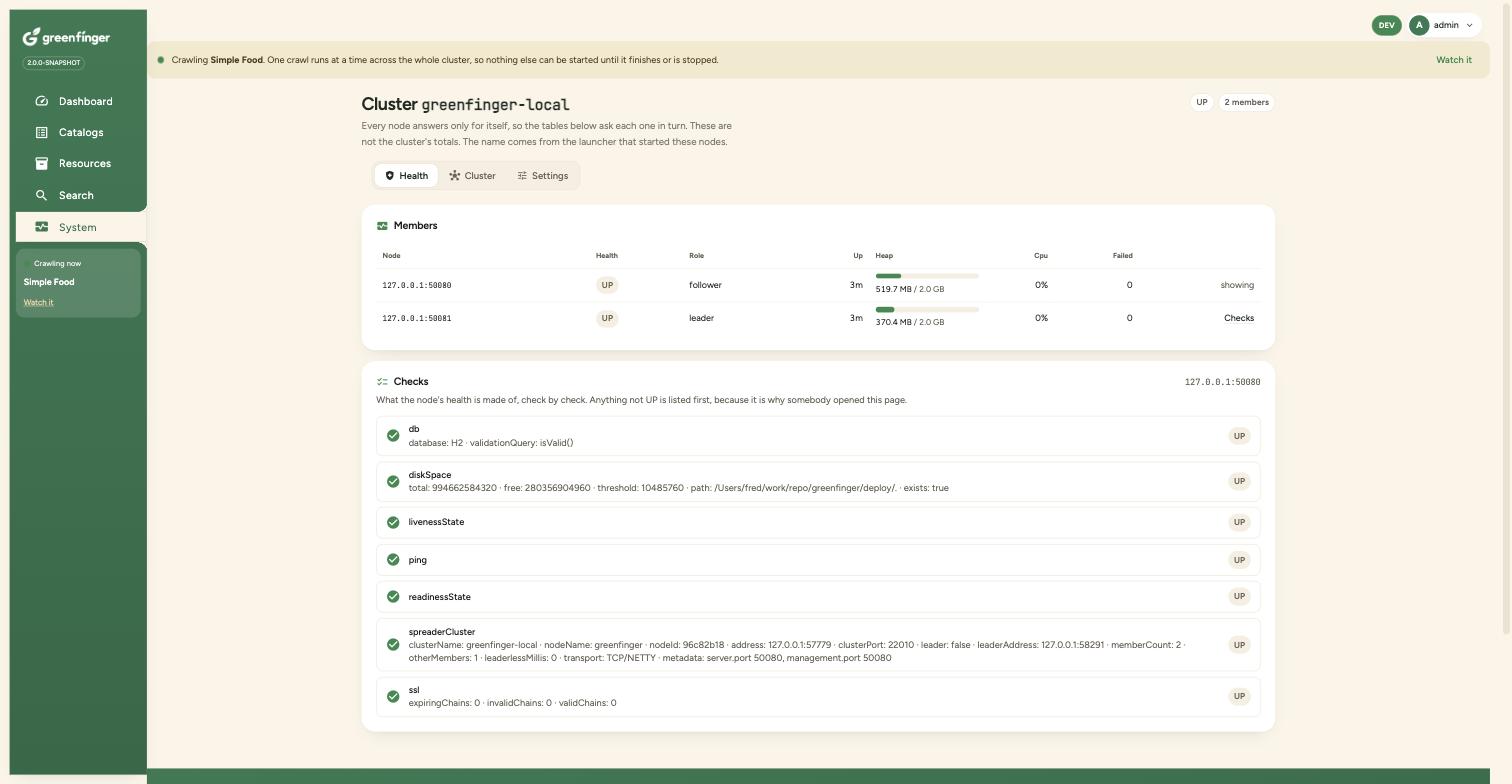Image resolution: width=1512 pixels, height=784 pixels.
Task: Click the Cluster tab nodes icon
Action: click(x=455, y=176)
